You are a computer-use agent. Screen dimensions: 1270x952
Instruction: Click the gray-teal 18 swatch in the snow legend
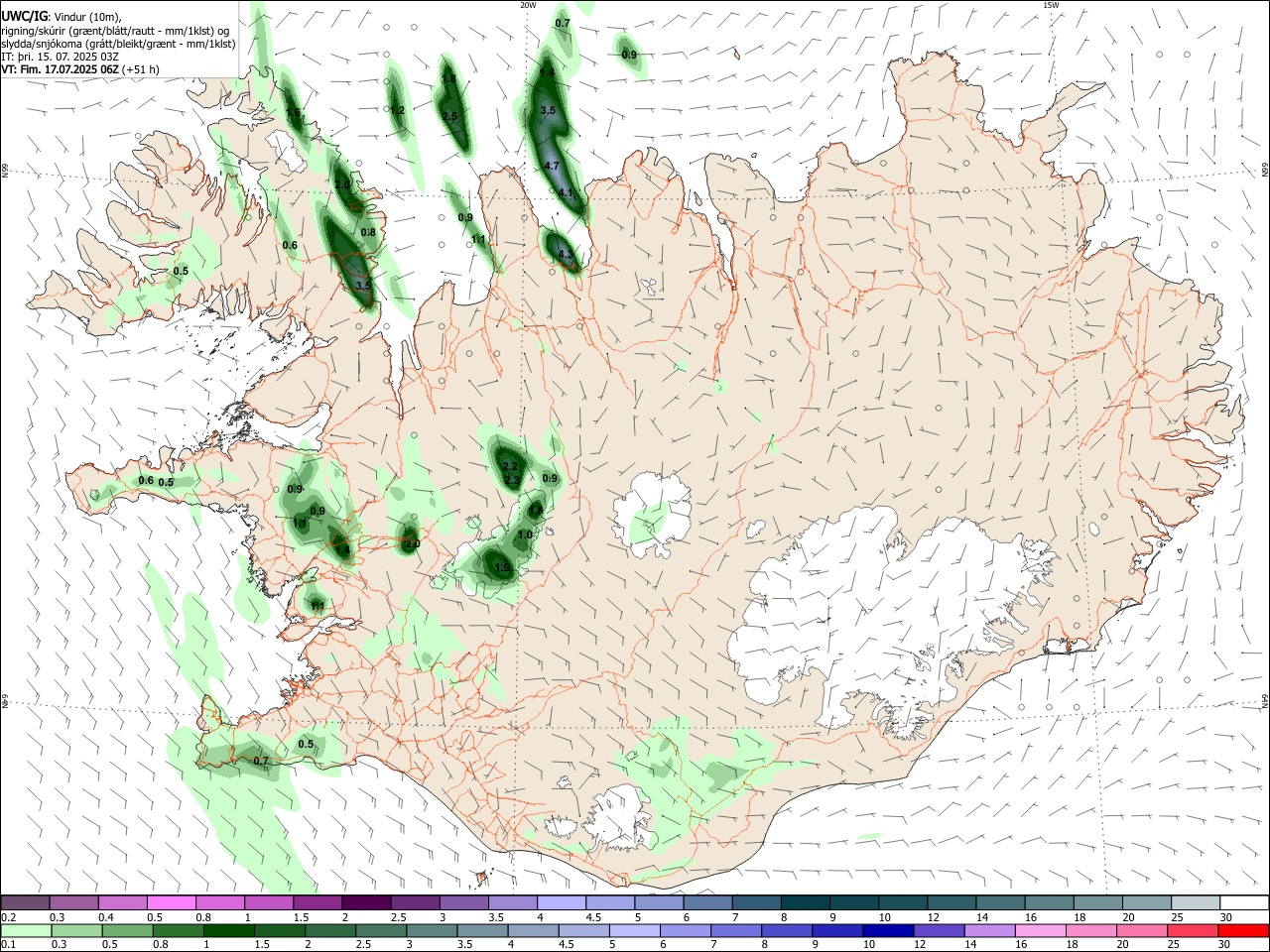pos(1095,902)
